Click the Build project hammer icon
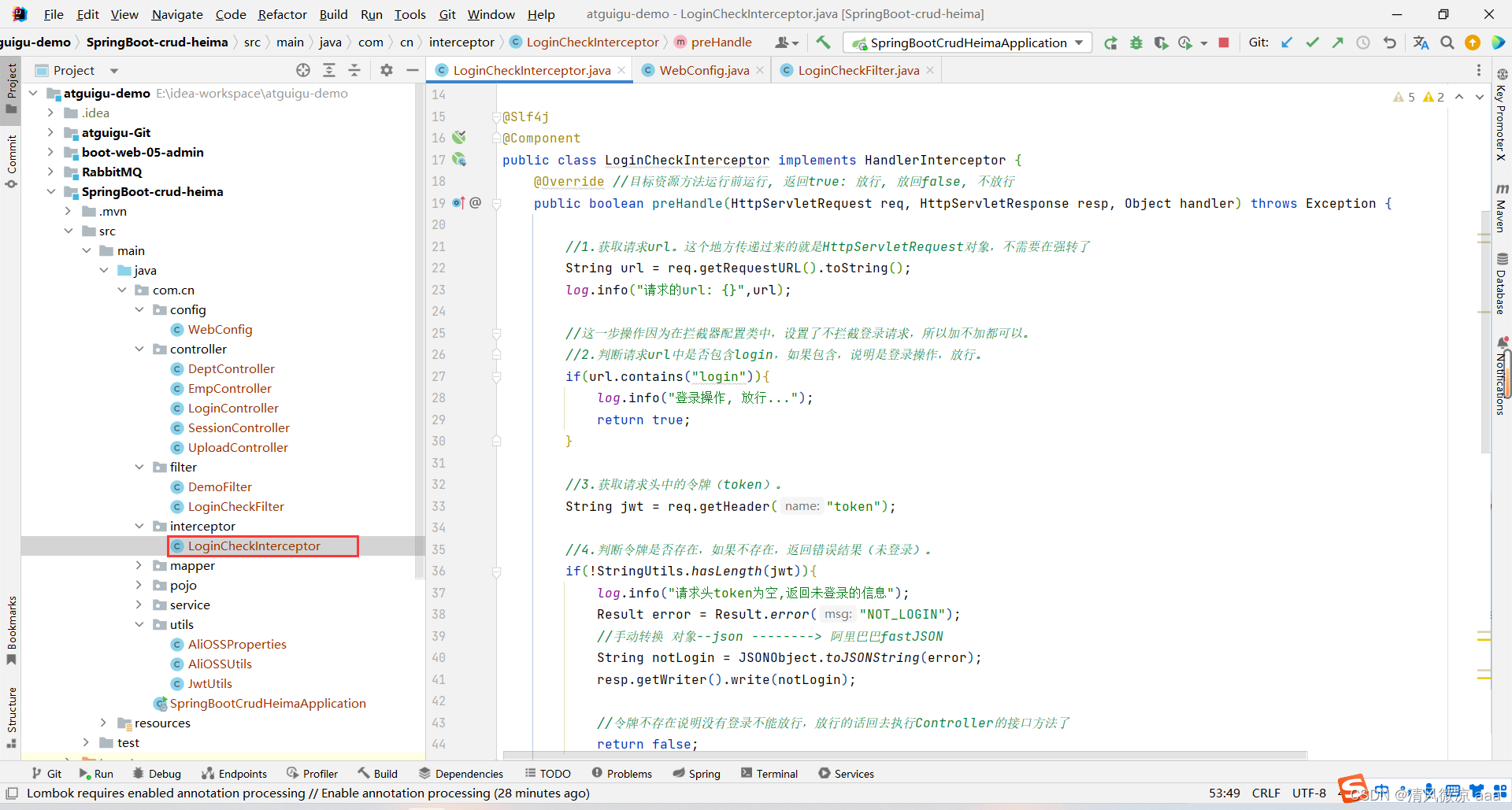This screenshot has width=1512, height=810. click(x=823, y=43)
